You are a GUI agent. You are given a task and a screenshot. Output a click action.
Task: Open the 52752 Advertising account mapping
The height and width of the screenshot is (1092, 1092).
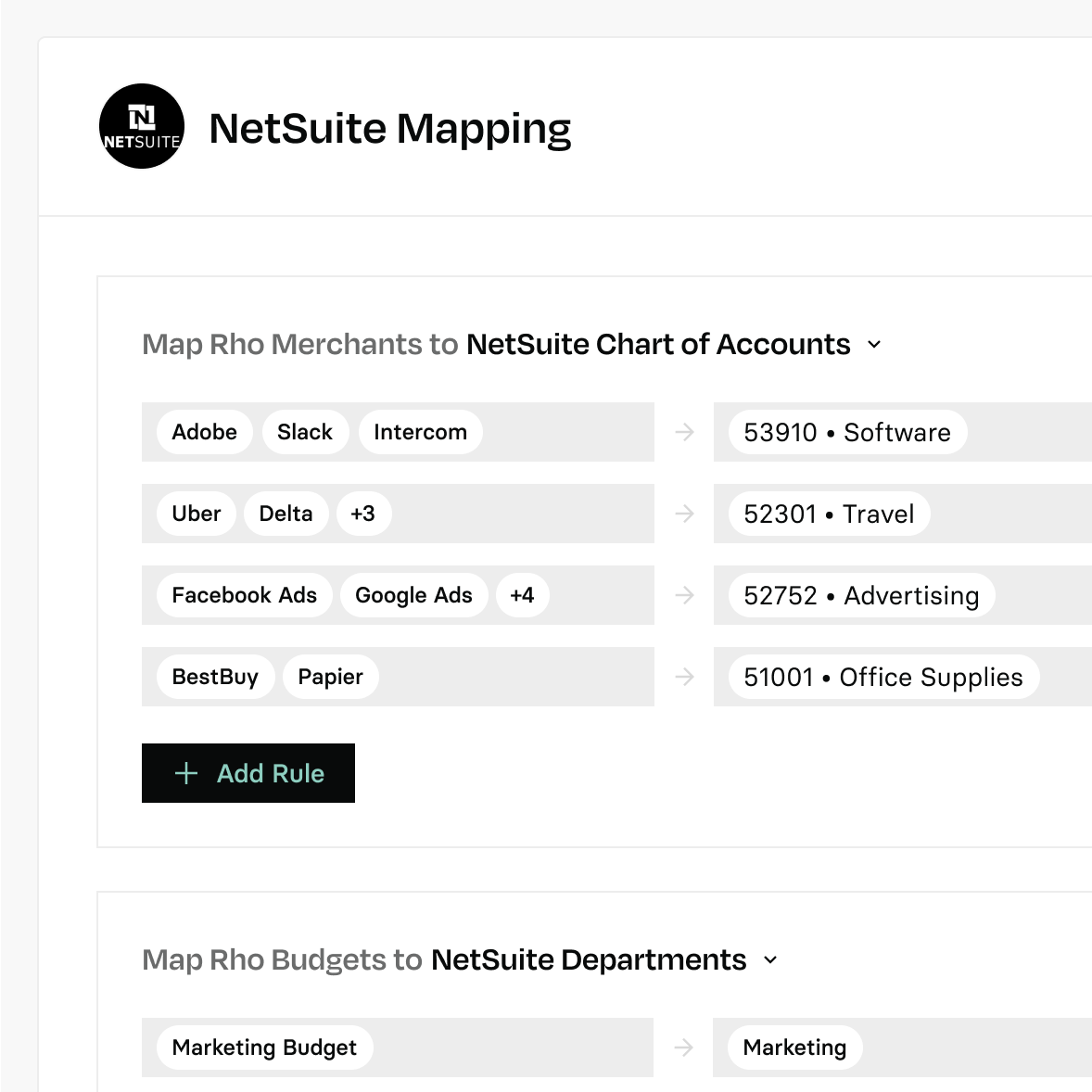(x=861, y=595)
